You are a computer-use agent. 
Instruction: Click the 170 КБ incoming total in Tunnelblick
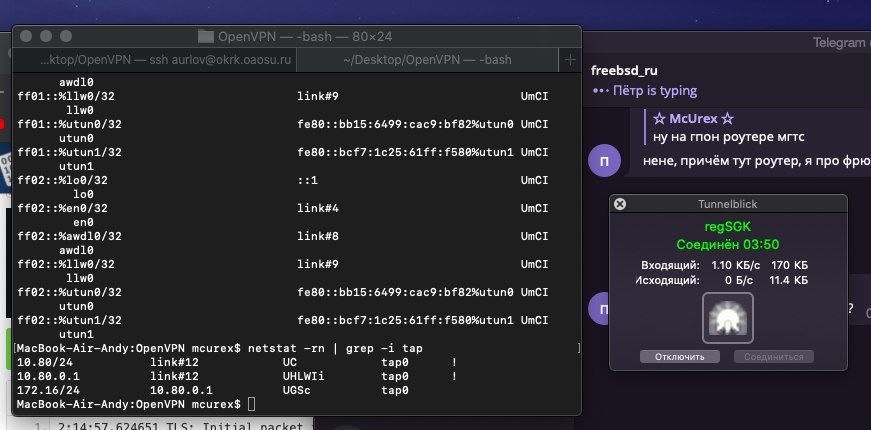[x=789, y=265]
